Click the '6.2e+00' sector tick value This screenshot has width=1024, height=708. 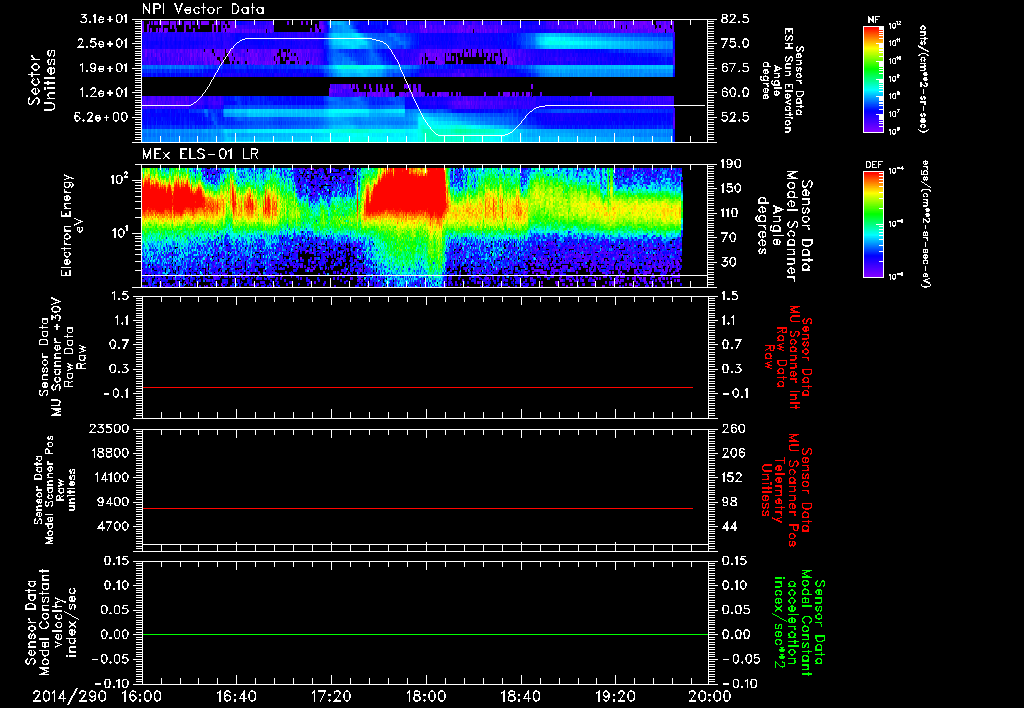pos(102,117)
